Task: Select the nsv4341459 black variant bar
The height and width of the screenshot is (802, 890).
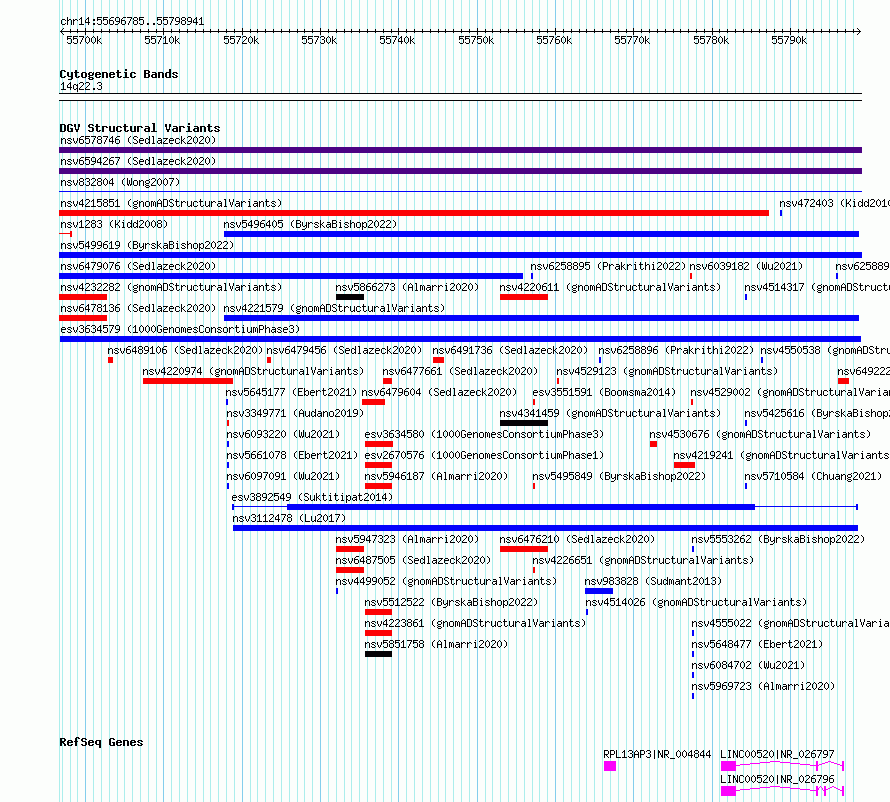Action: click(x=524, y=423)
